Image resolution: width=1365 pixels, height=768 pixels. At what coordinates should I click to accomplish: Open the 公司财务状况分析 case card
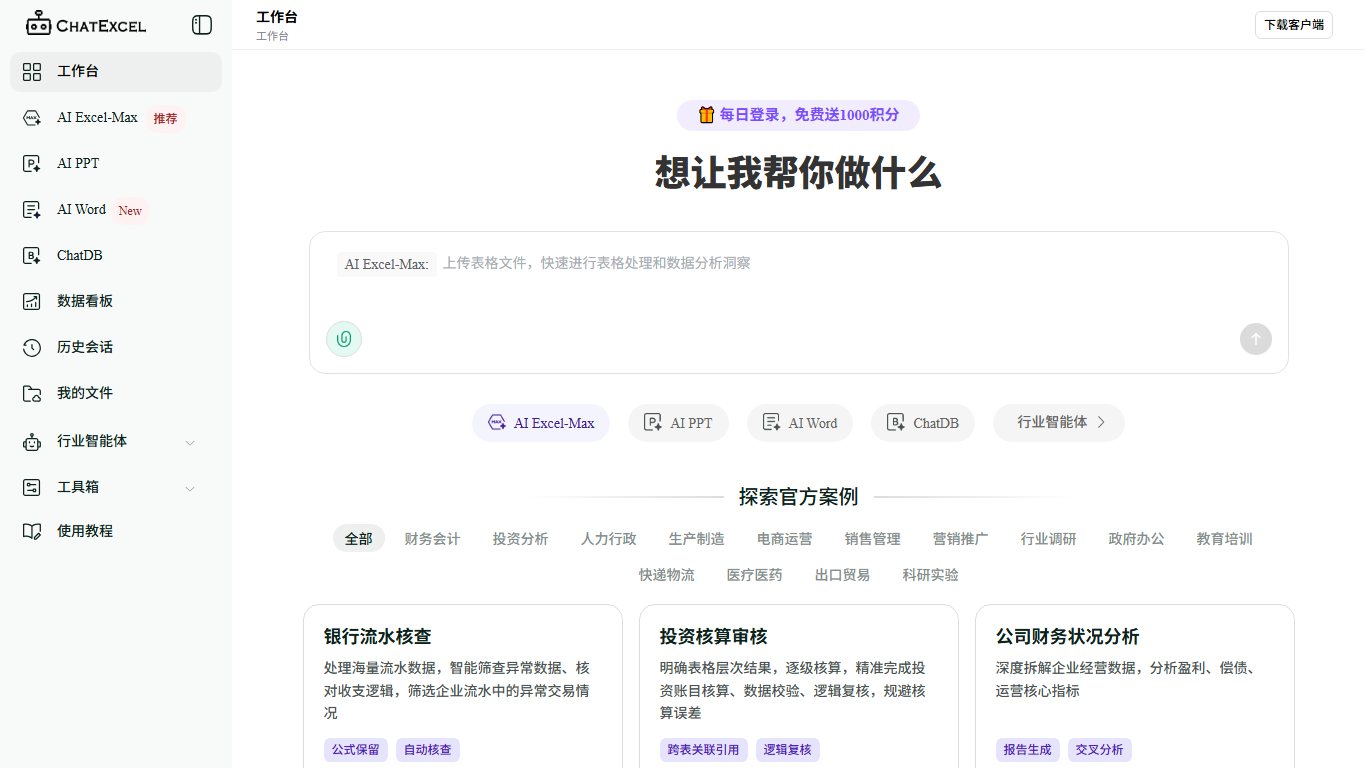point(1135,686)
